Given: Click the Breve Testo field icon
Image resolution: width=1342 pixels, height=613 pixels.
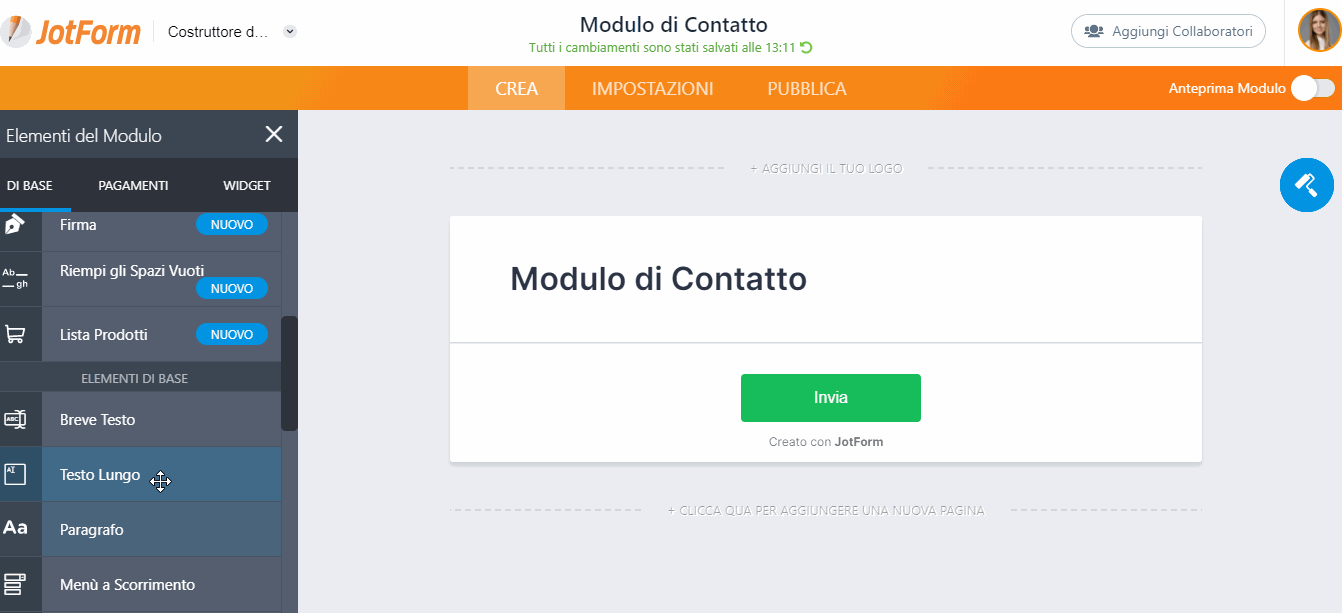Looking at the screenshot, I should coord(15,420).
